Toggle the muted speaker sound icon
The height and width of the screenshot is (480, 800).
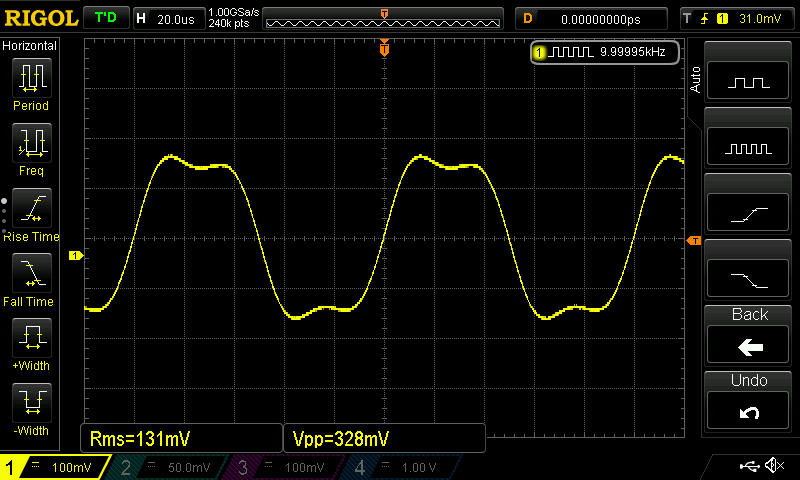(774, 465)
